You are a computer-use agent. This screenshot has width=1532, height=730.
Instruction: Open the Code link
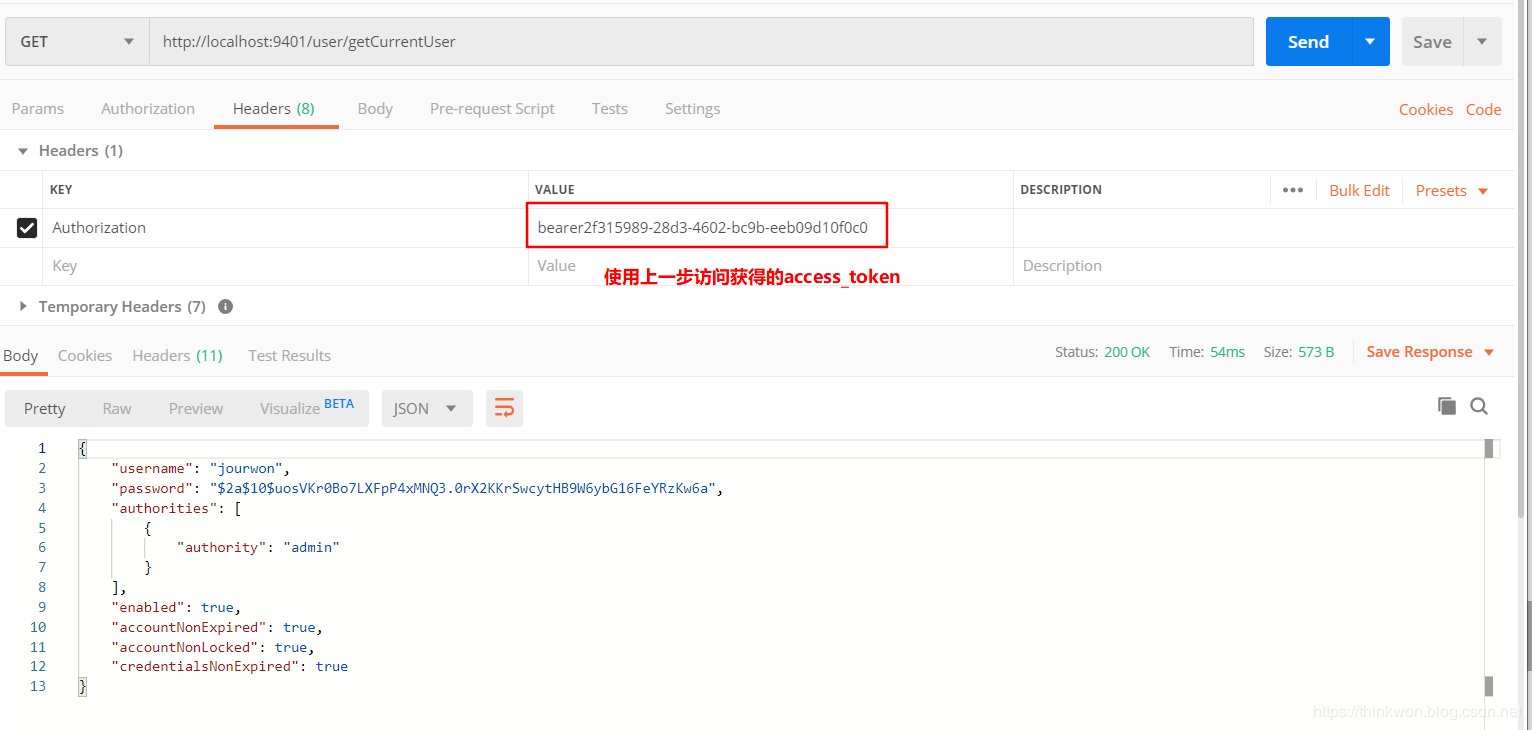[1483, 109]
